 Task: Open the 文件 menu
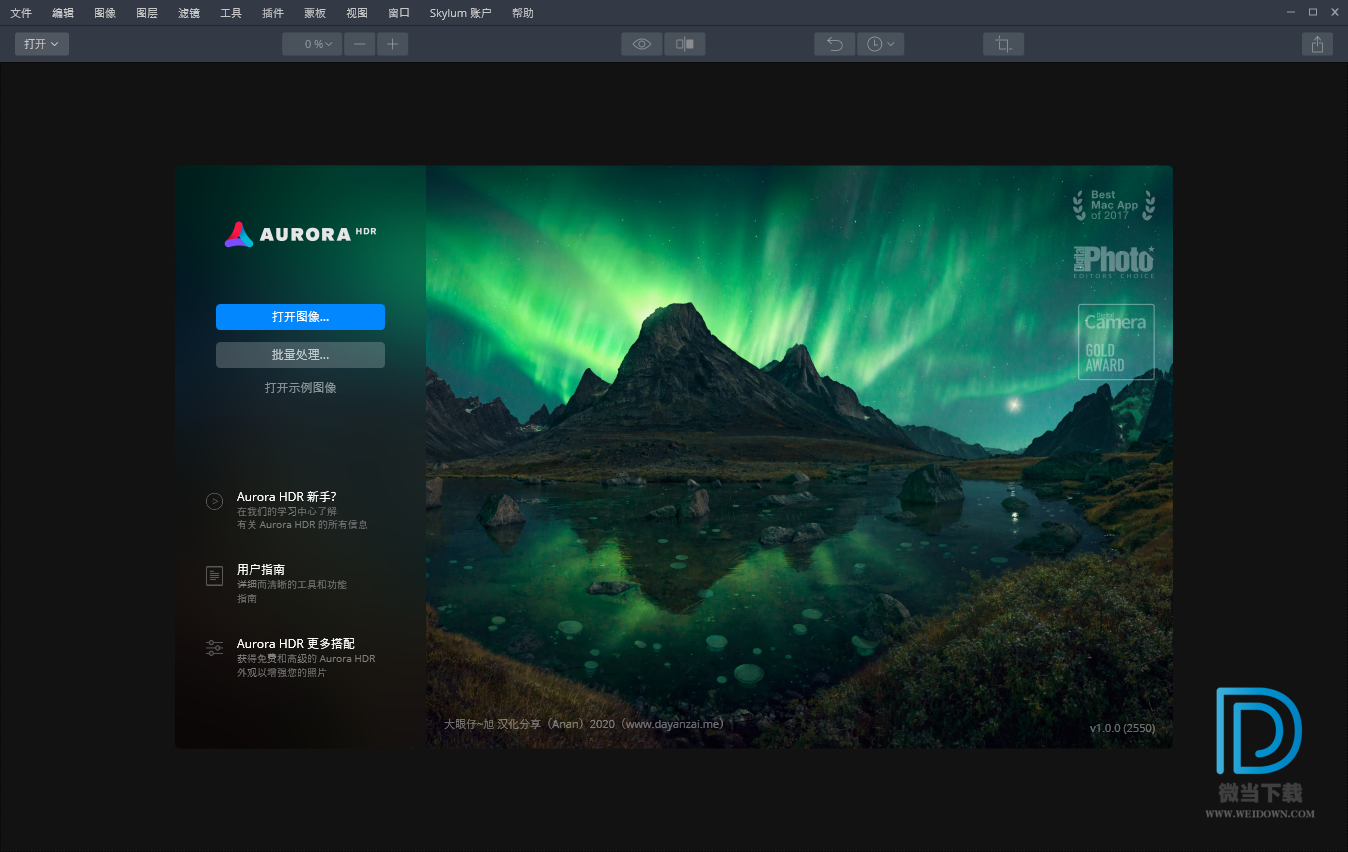click(21, 13)
